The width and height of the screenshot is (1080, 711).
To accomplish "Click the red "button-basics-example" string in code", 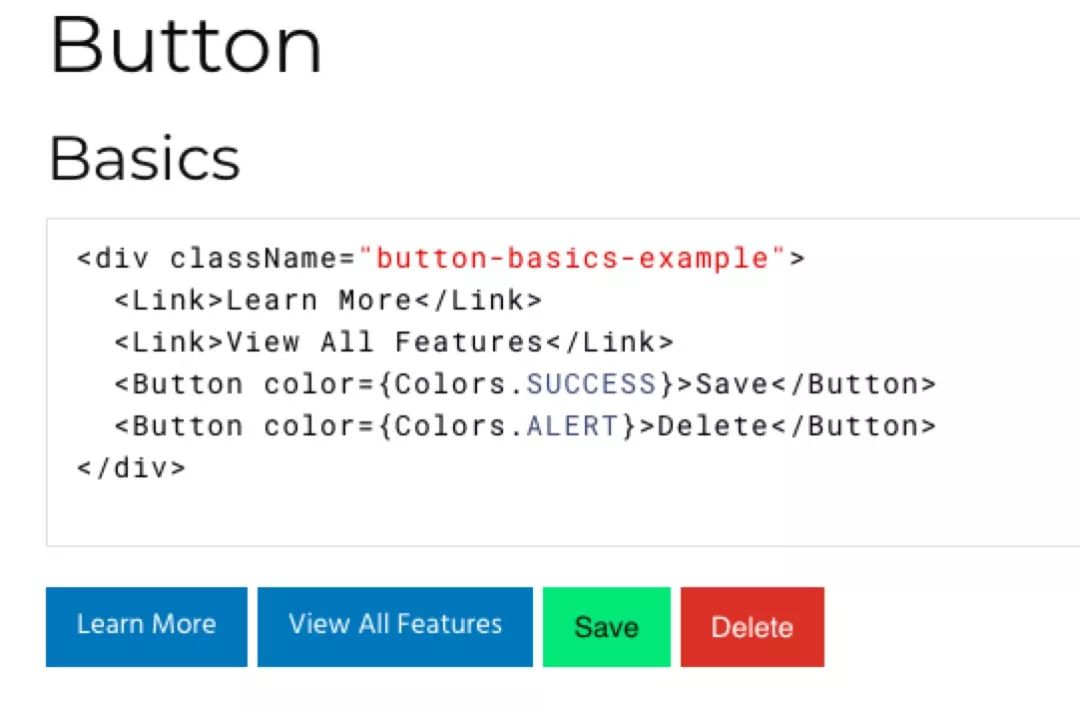I will 572,258.
